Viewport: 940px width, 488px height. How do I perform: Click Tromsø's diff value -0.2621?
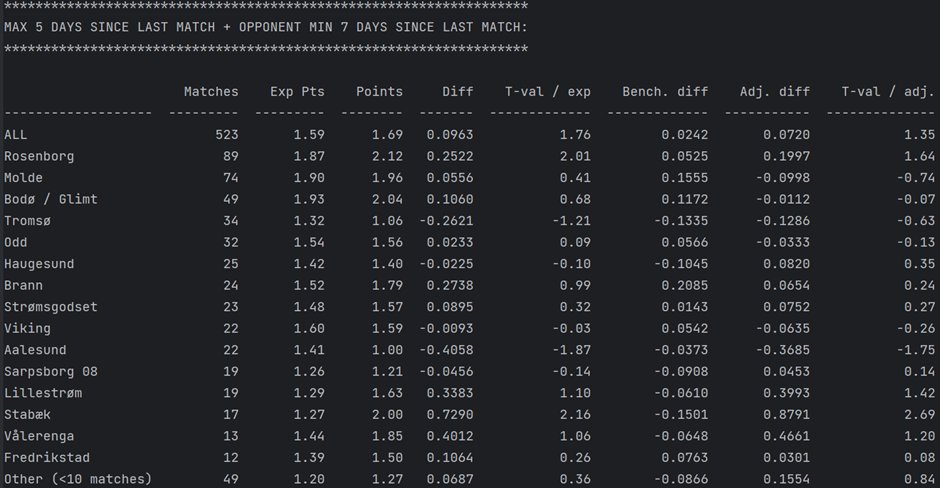(x=446, y=221)
